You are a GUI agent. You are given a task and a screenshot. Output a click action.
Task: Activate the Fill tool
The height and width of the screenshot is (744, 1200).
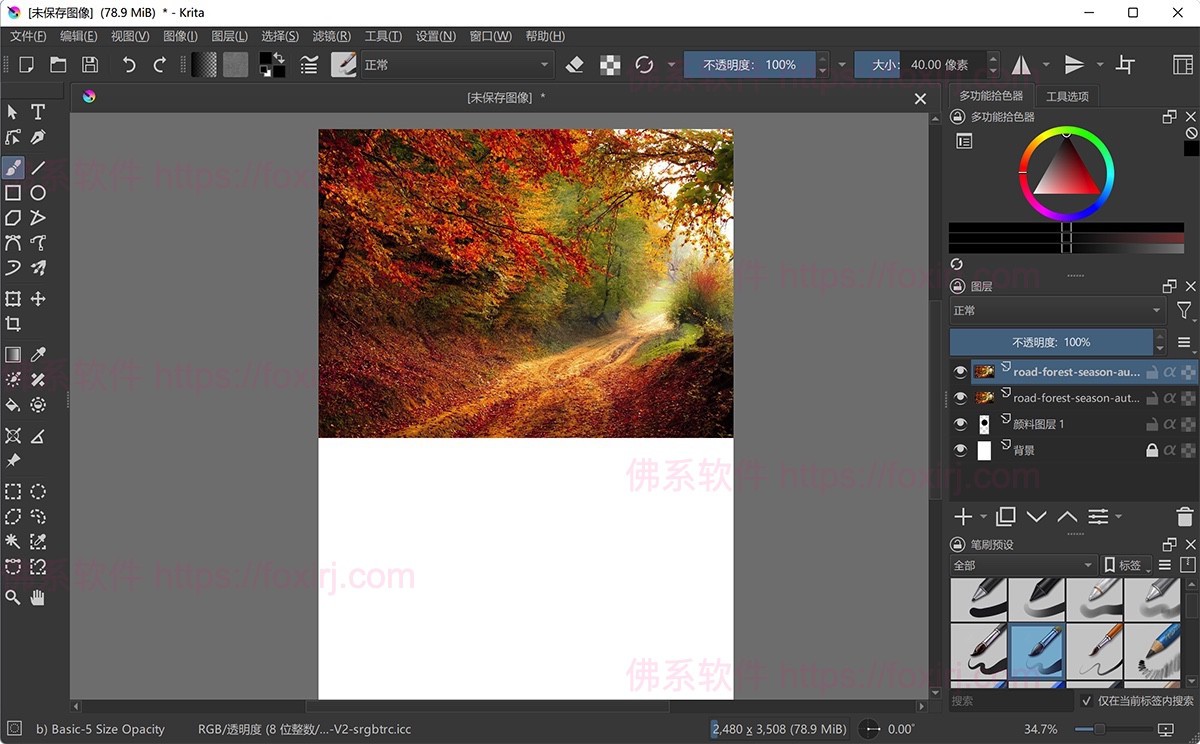pyautogui.click(x=13, y=404)
